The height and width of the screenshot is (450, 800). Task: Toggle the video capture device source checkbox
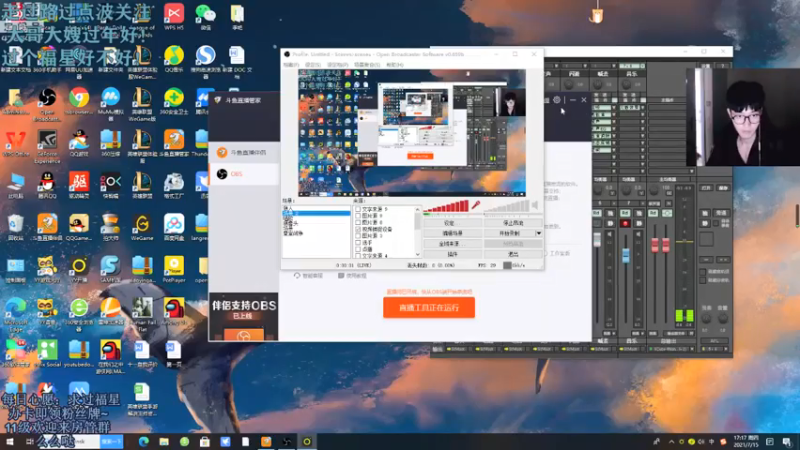click(358, 229)
